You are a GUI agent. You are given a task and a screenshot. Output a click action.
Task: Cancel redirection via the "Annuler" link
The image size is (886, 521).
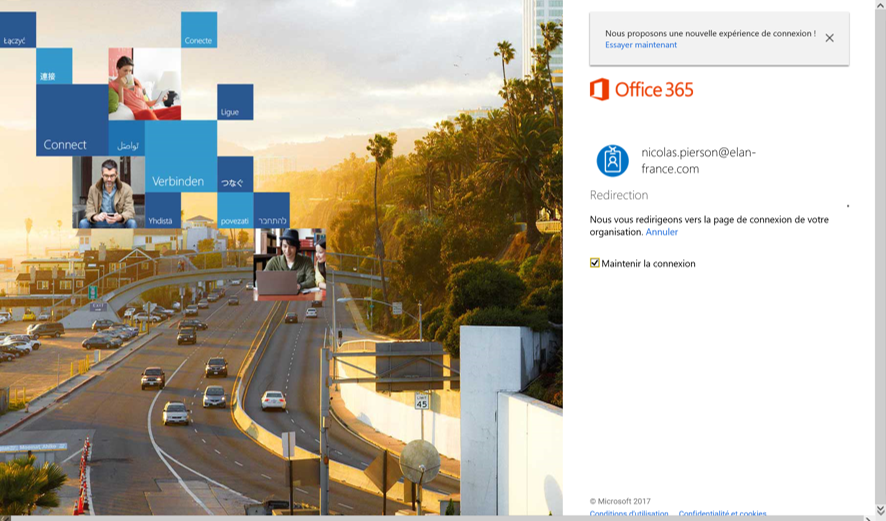(x=661, y=232)
